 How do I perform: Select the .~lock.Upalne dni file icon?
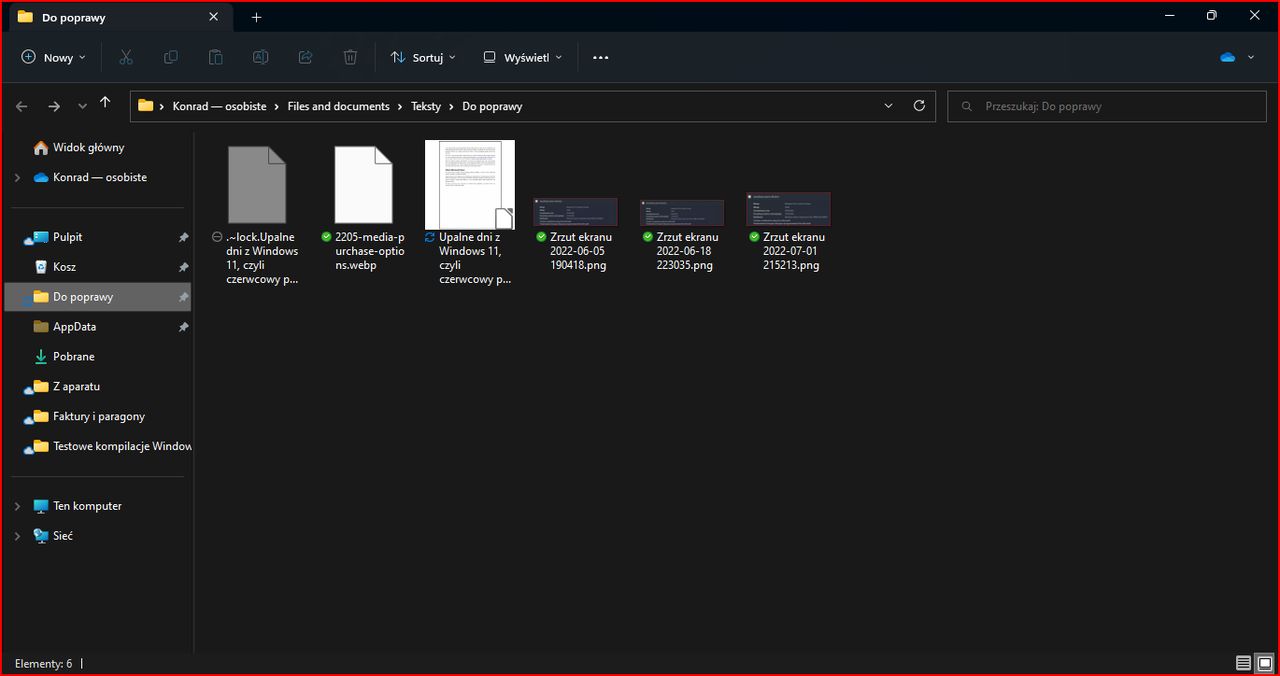tap(257, 184)
